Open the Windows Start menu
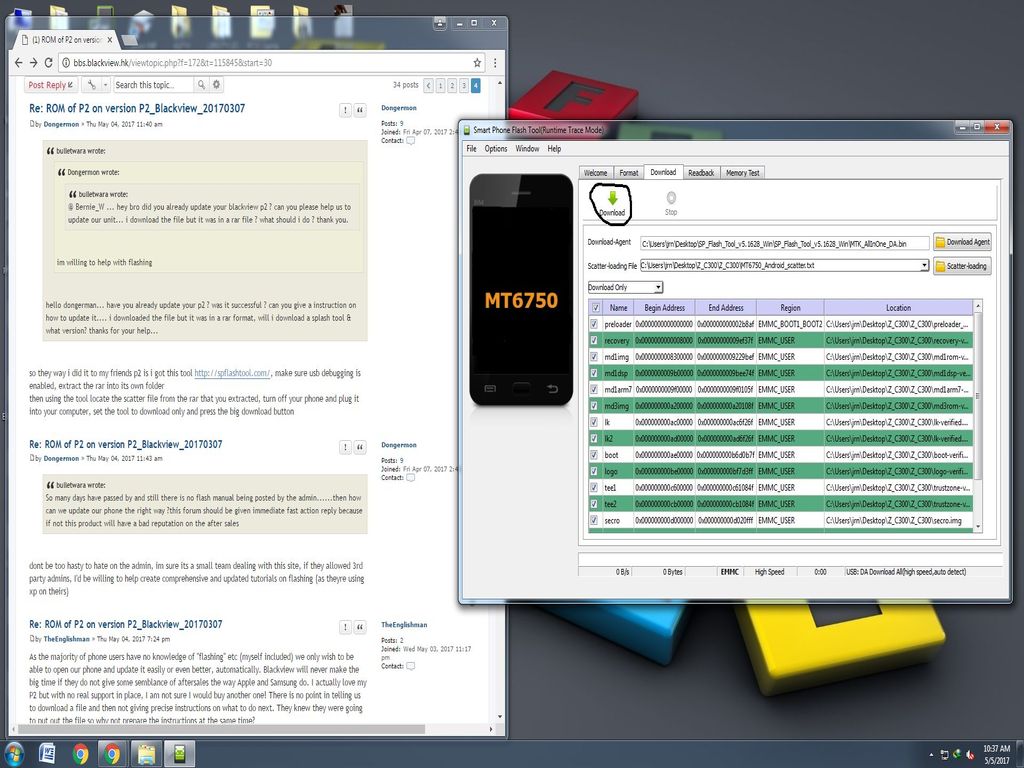This screenshot has height=768, width=1024. point(13,754)
